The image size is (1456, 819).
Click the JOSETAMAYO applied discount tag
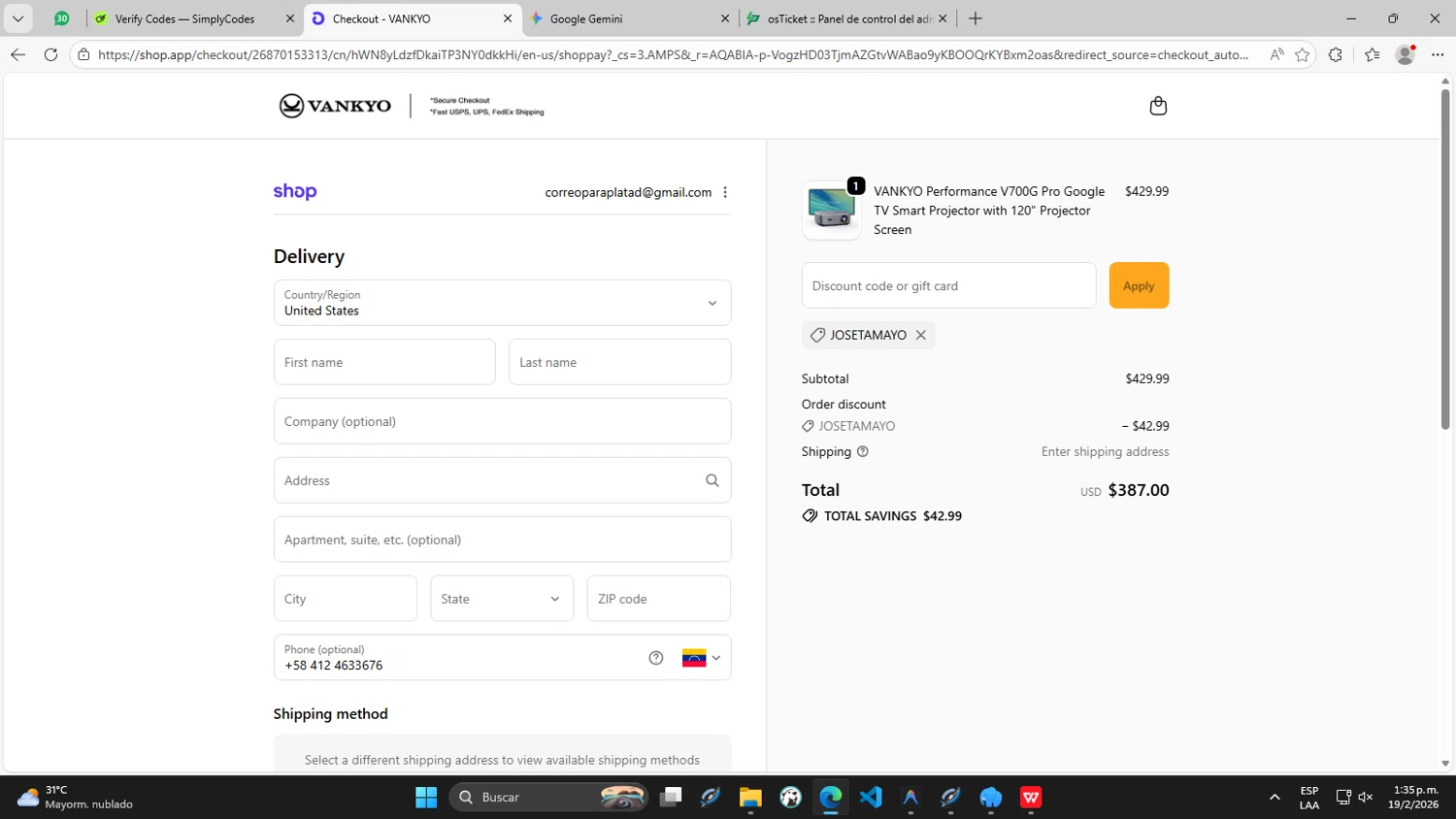868,335
